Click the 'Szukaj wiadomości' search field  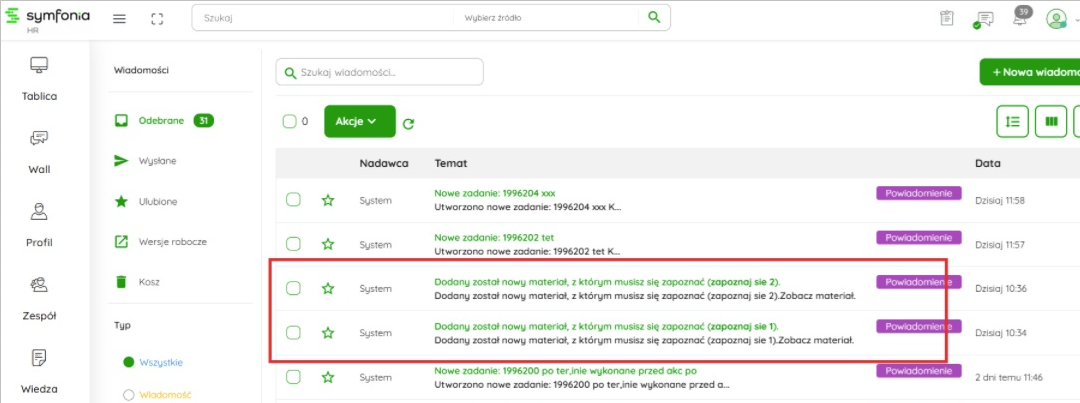380,72
